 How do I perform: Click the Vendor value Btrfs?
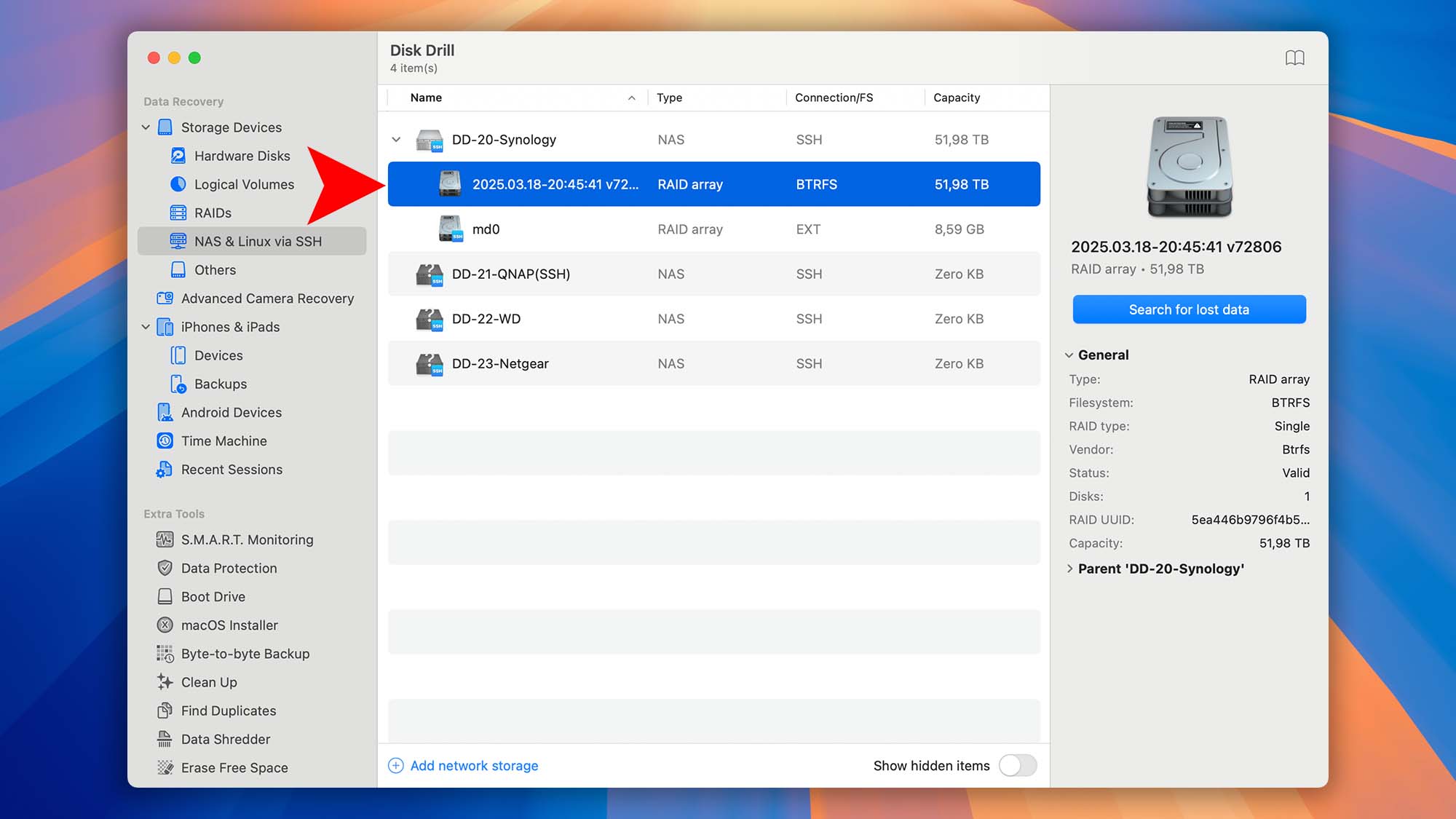click(x=1295, y=449)
